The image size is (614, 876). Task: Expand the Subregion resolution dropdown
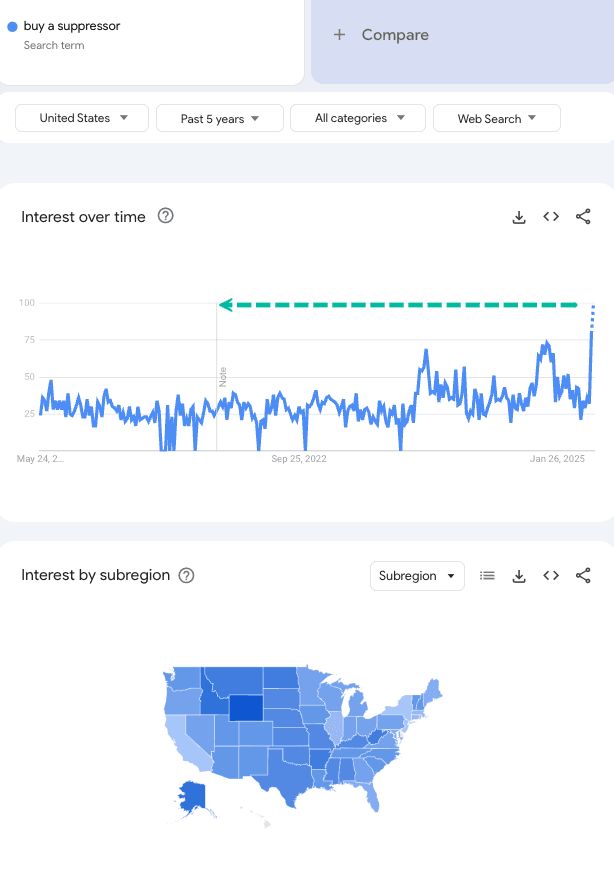(417, 576)
